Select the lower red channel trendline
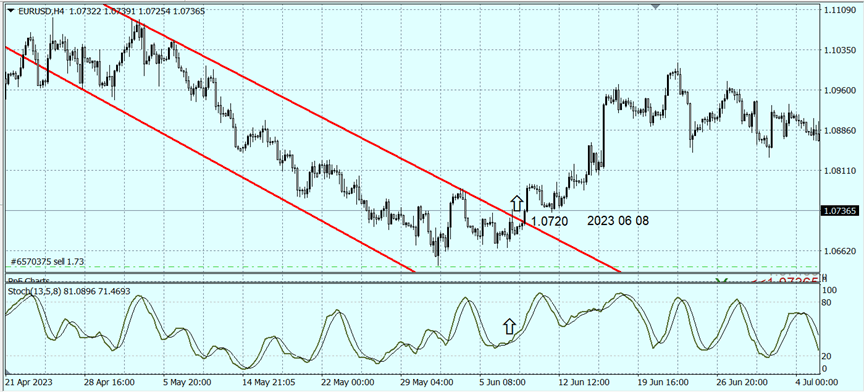Viewport: 864px width, 392px height. point(209,160)
